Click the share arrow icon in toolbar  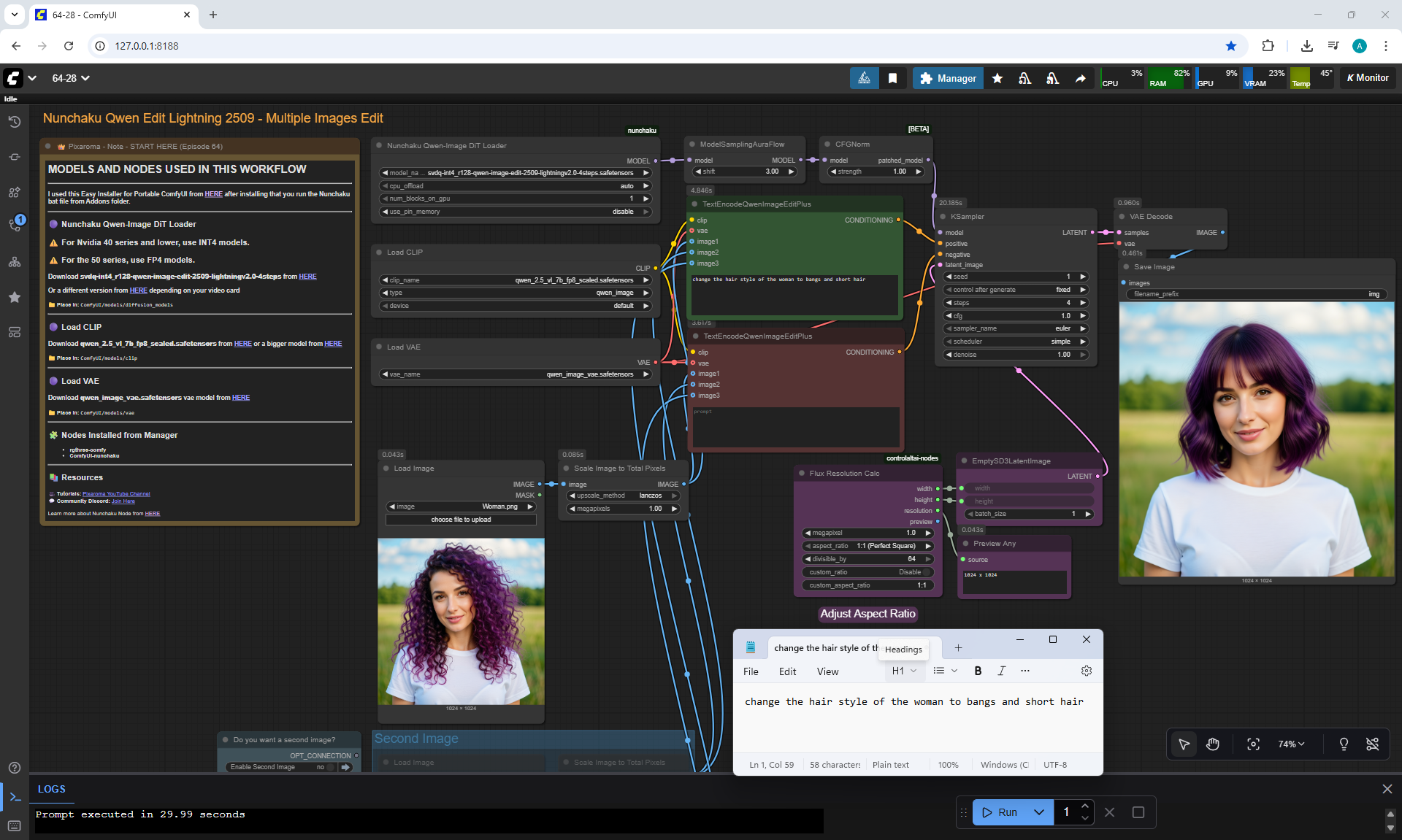pyautogui.click(x=1080, y=78)
